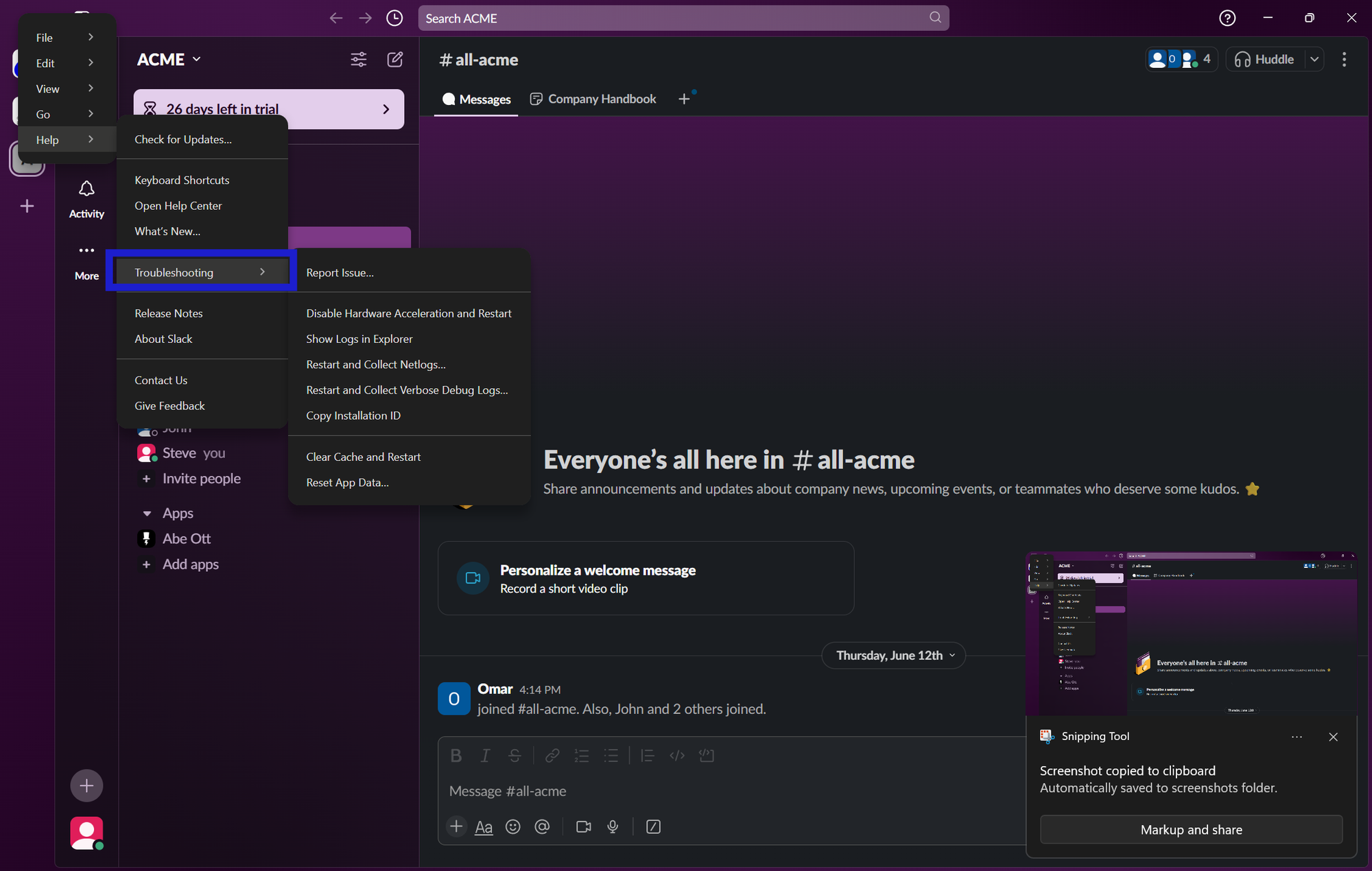Record a video clip camera icon
The width and height of the screenshot is (1372, 871).
[584, 827]
